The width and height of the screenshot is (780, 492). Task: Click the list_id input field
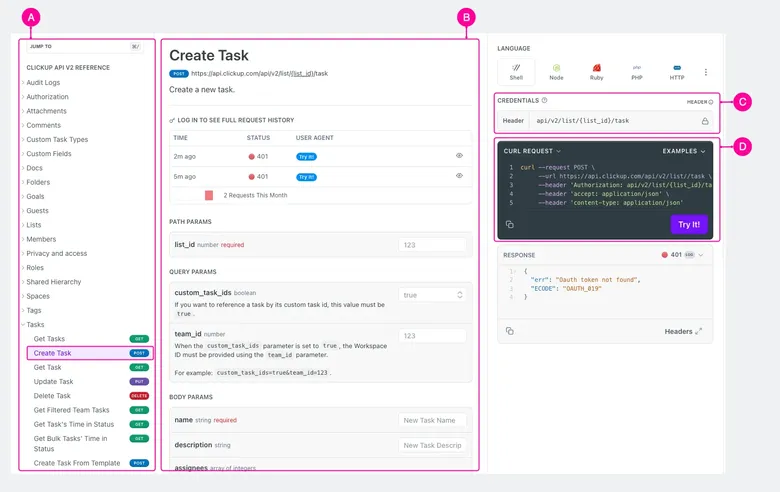[x=432, y=245]
